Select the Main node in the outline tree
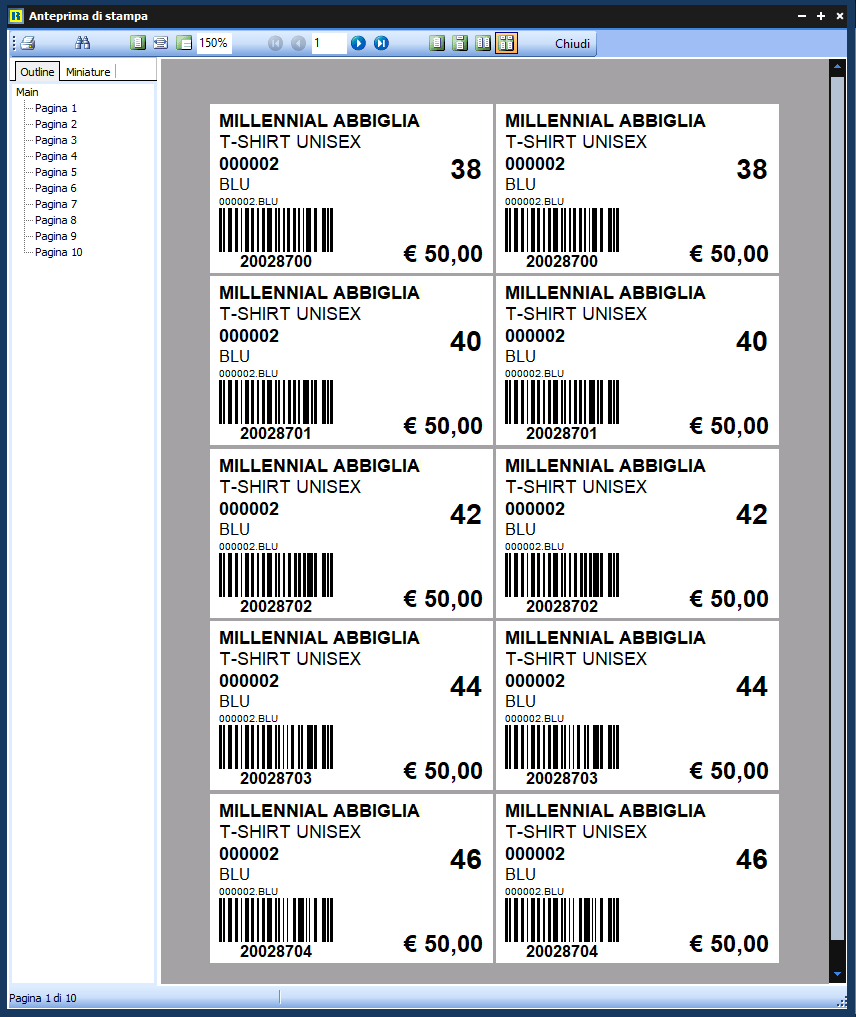 tap(27, 92)
